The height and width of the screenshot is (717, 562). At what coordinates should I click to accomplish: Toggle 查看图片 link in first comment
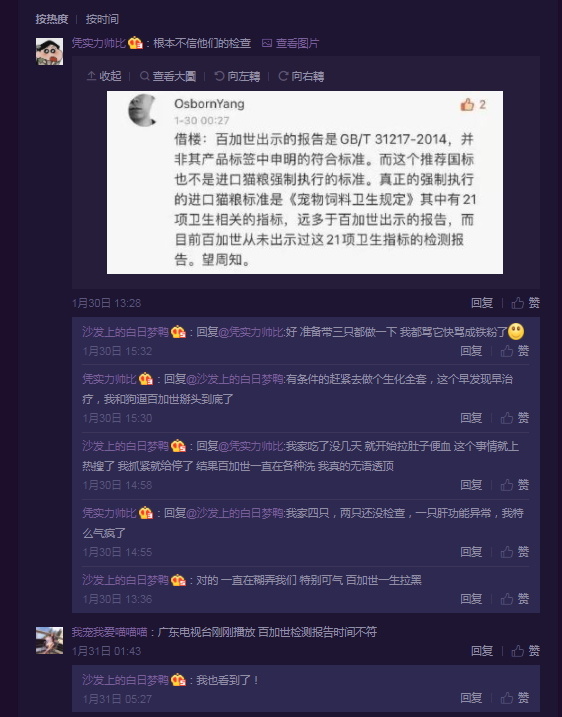pyautogui.click(x=290, y=43)
